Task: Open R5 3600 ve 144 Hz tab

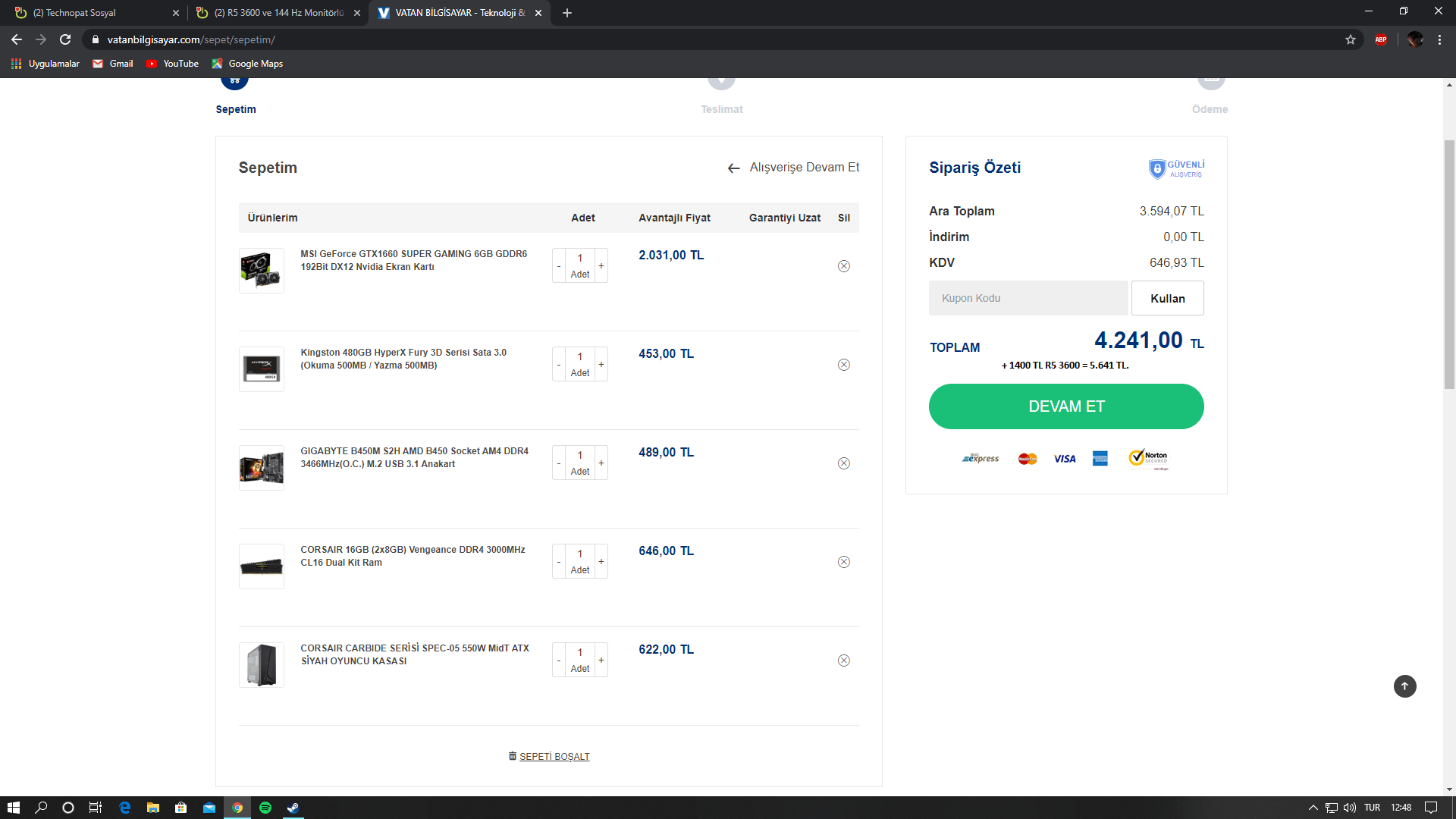Action: click(277, 13)
